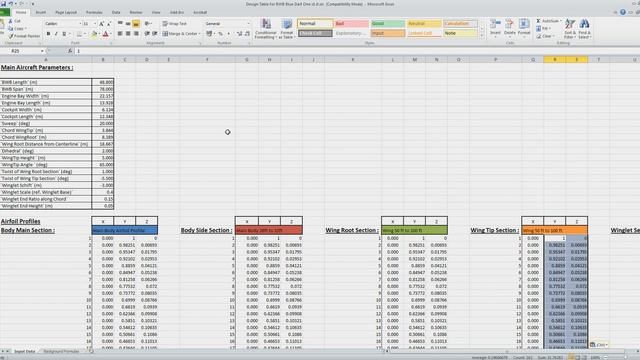640x360 pixels.
Task: Apply the Bad cell style
Action: [351, 24]
